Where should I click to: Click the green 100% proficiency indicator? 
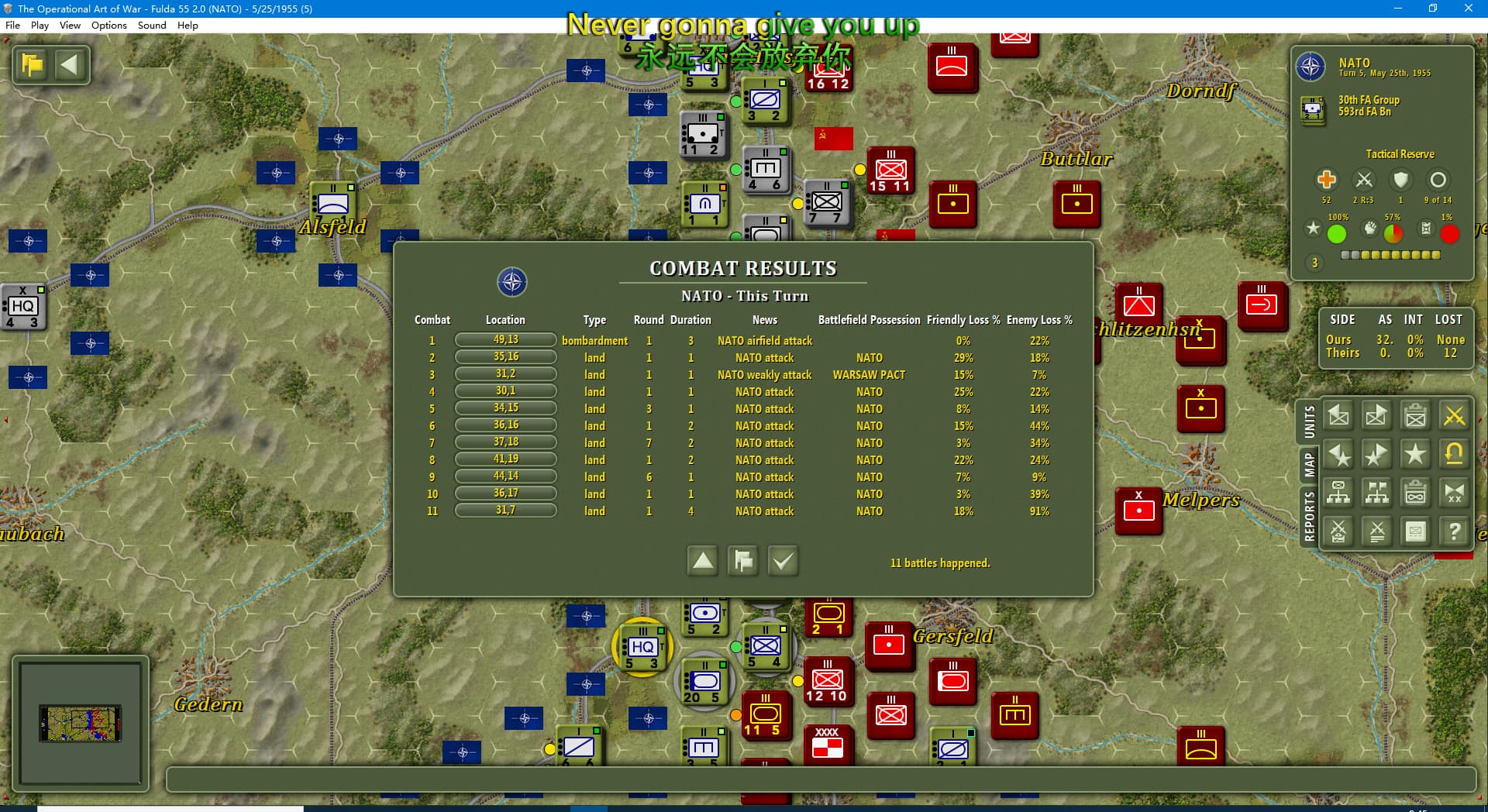tap(1337, 234)
